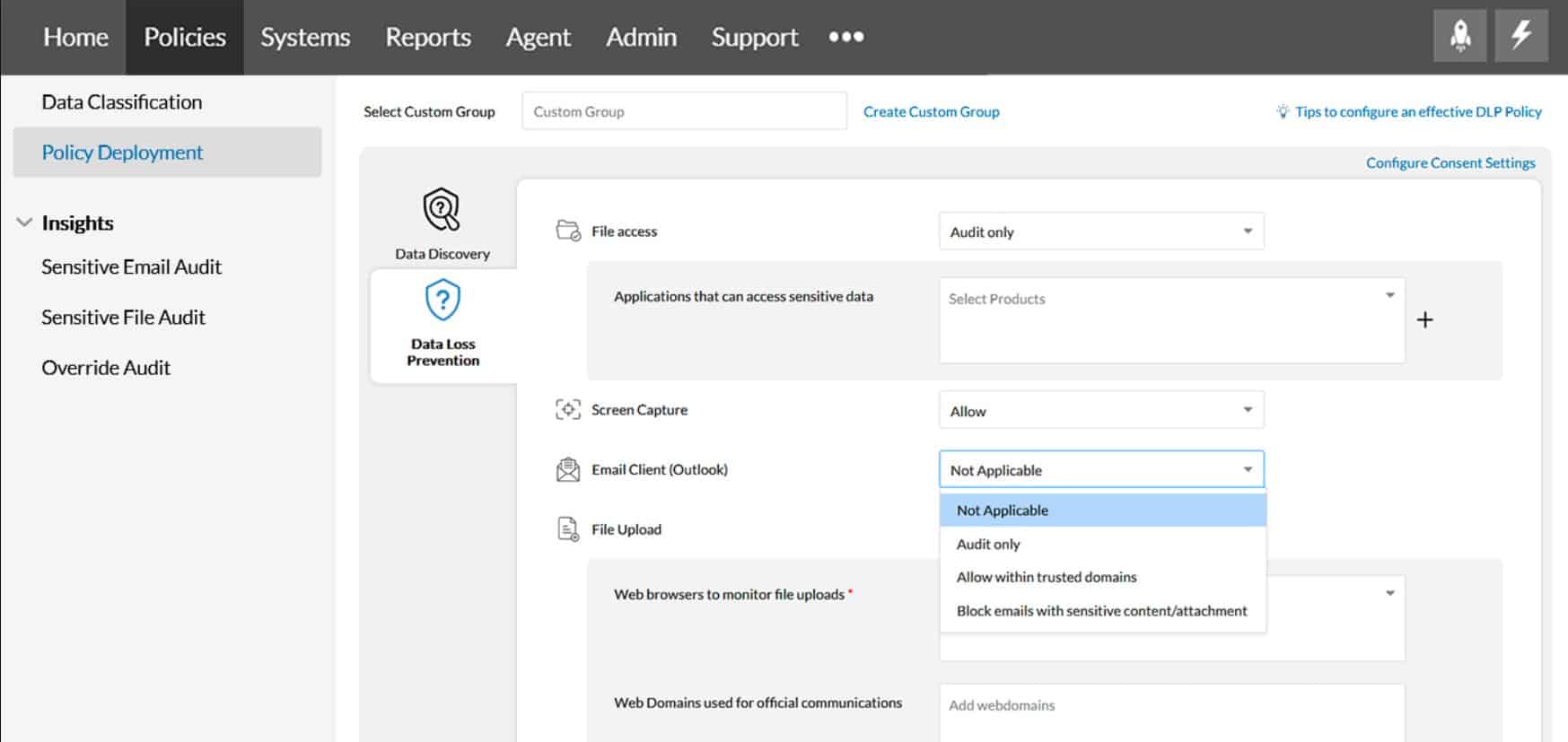This screenshot has height=742, width=1568.
Task: Select Policy Deployment in sidebar
Action: (167, 152)
